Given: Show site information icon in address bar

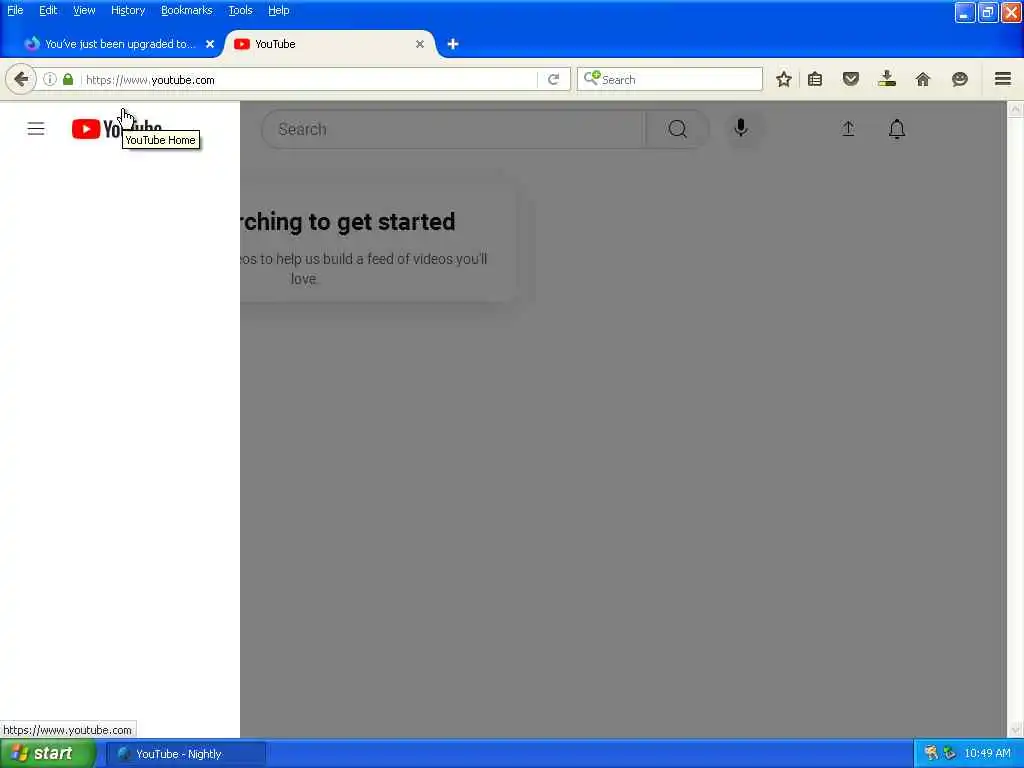Looking at the screenshot, I should pos(50,79).
